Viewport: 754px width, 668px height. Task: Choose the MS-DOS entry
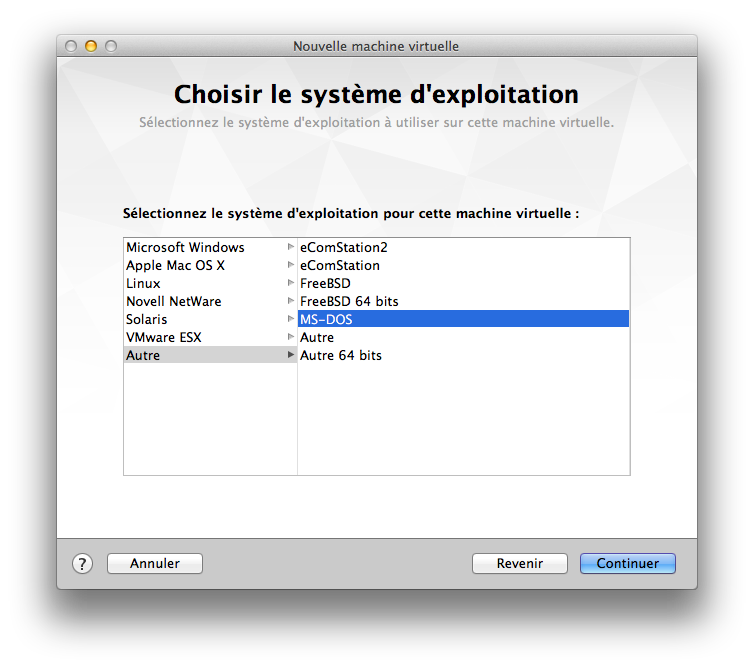tap(464, 319)
